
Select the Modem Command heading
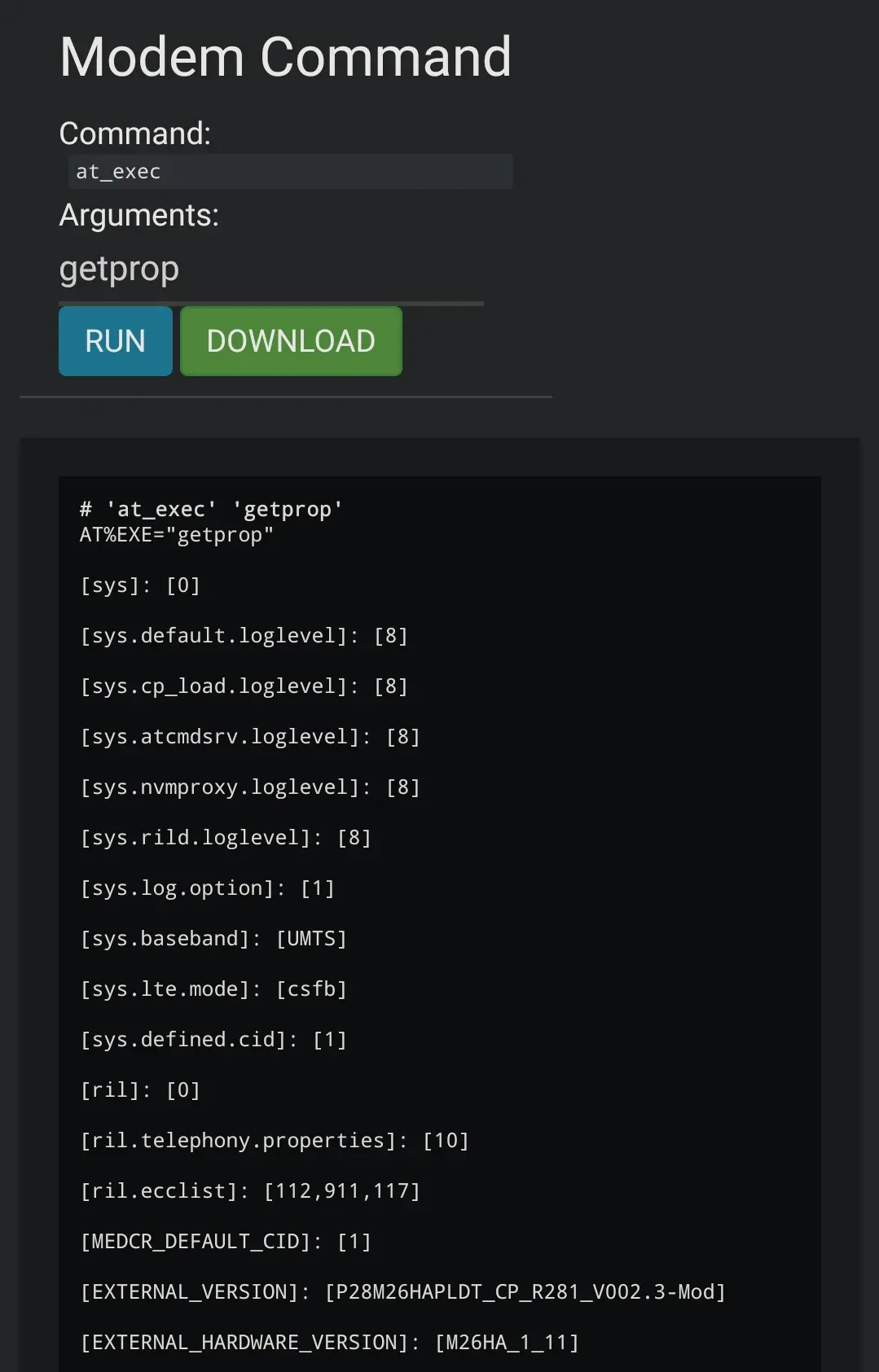pos(286,57)
